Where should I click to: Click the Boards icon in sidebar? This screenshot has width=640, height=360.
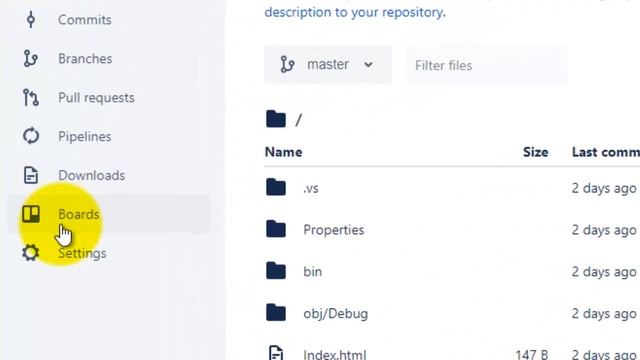click(x=31, y=214)
